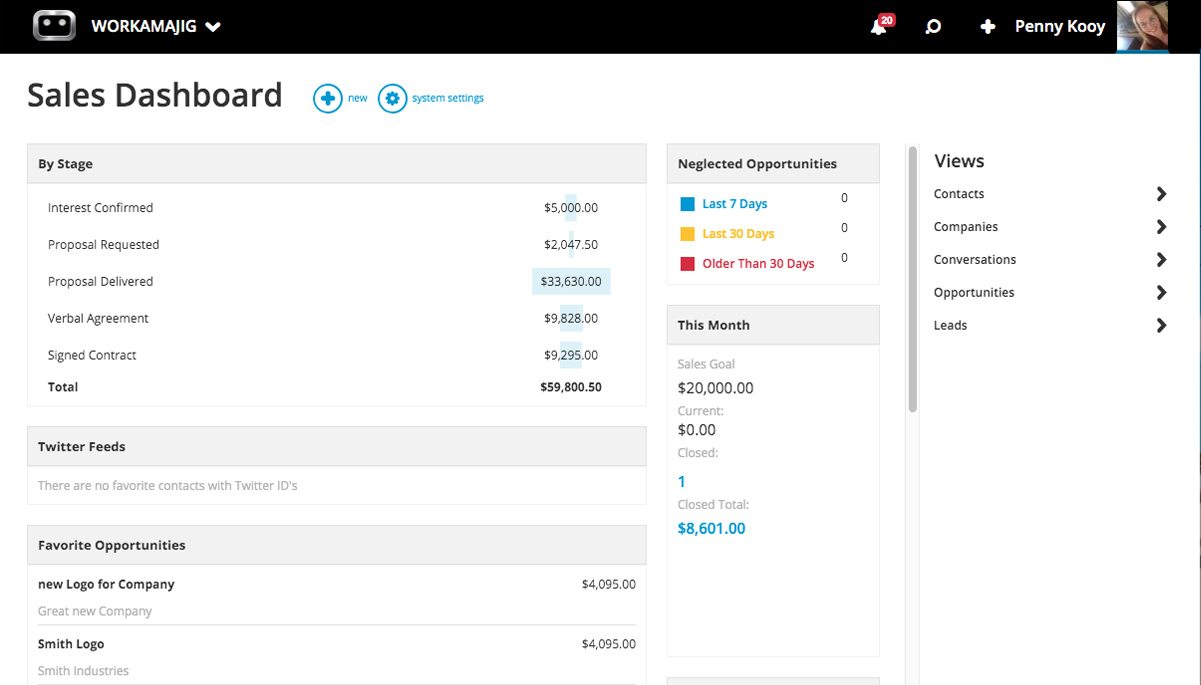
Task: Expand the Contacts view
Action: [x=1161, y=193]
